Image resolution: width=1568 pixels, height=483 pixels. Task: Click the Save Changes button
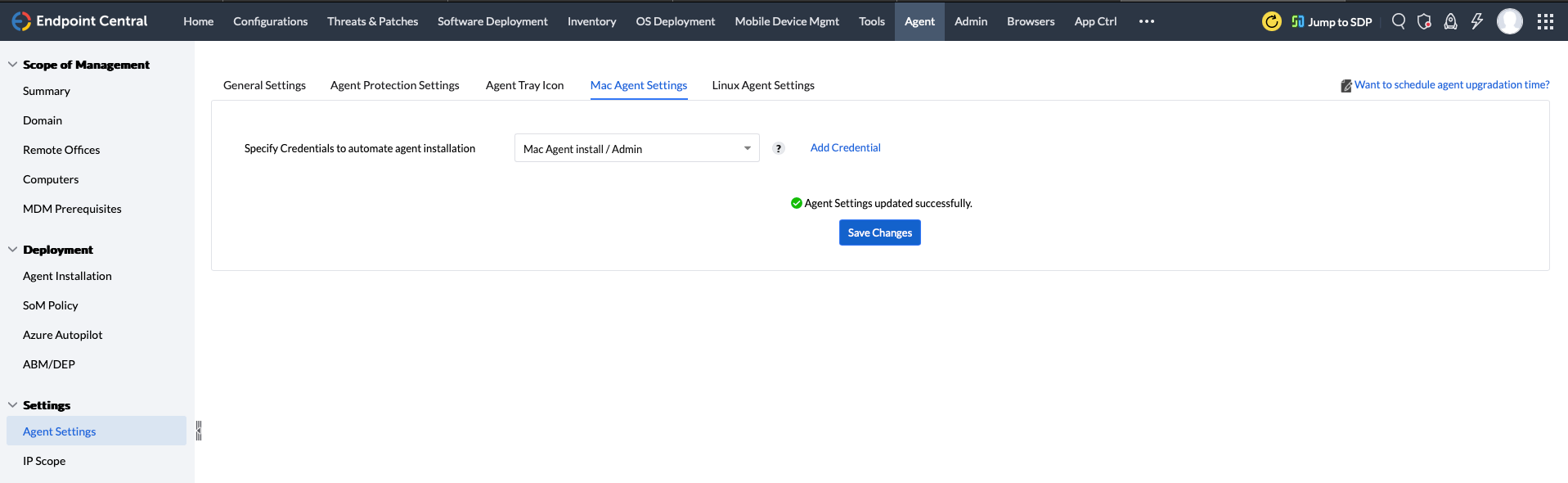click(880, 232)
